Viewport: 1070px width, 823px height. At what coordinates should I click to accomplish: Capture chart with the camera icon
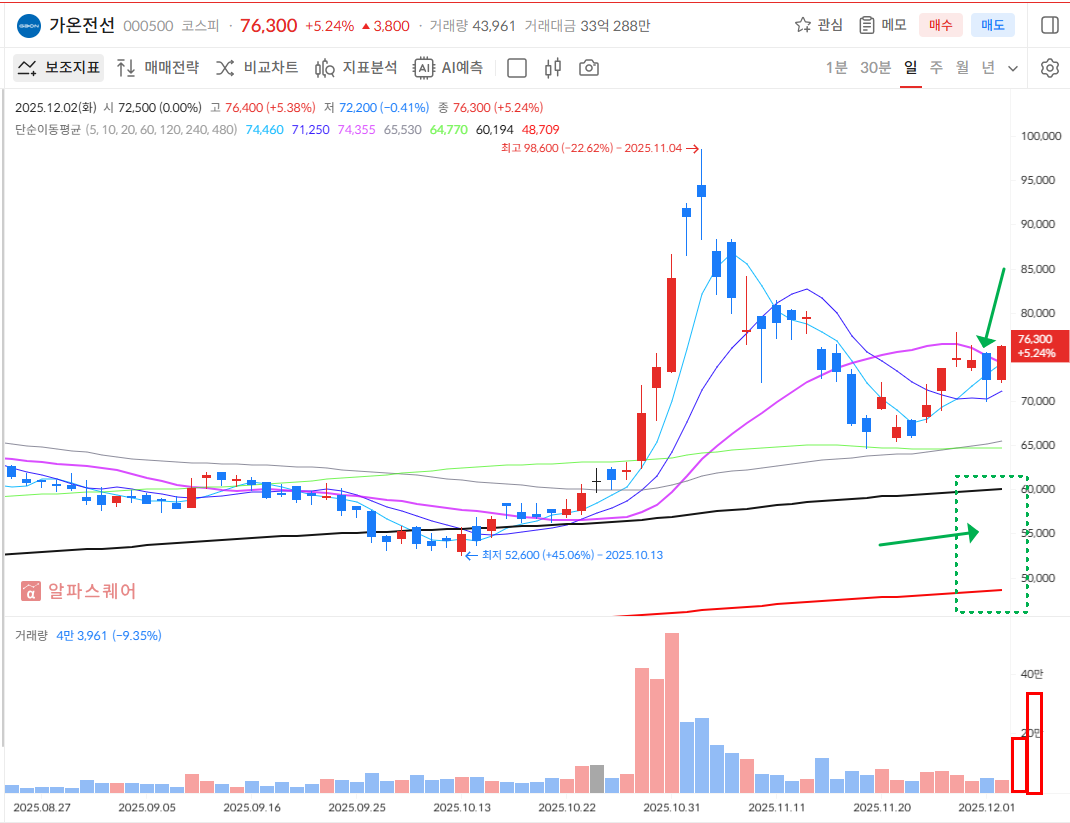click(x=589, y=68)
